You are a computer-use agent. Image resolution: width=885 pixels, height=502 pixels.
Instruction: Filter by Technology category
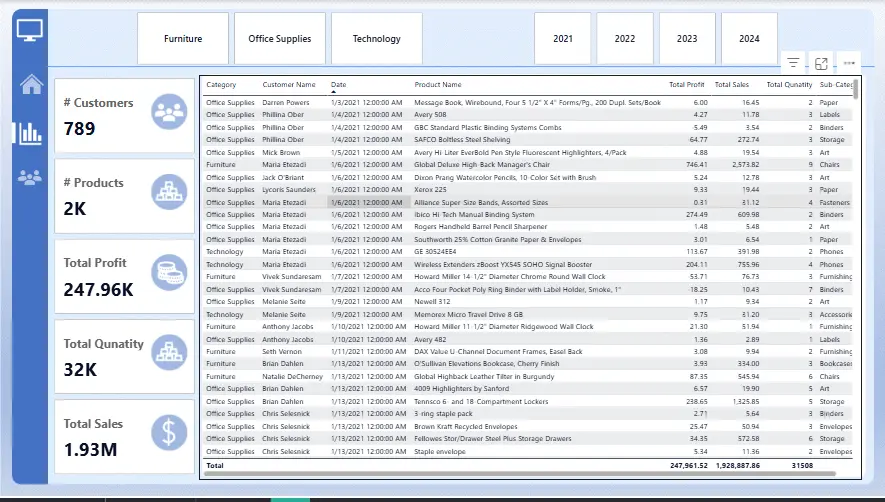point(376,38)
